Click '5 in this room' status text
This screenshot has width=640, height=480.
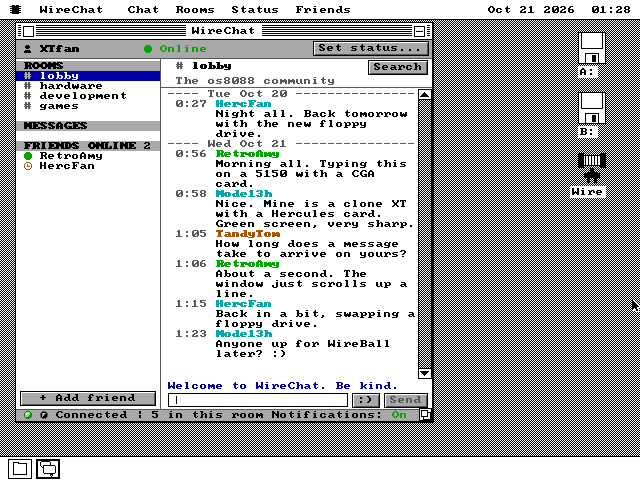tap(207, 415)
